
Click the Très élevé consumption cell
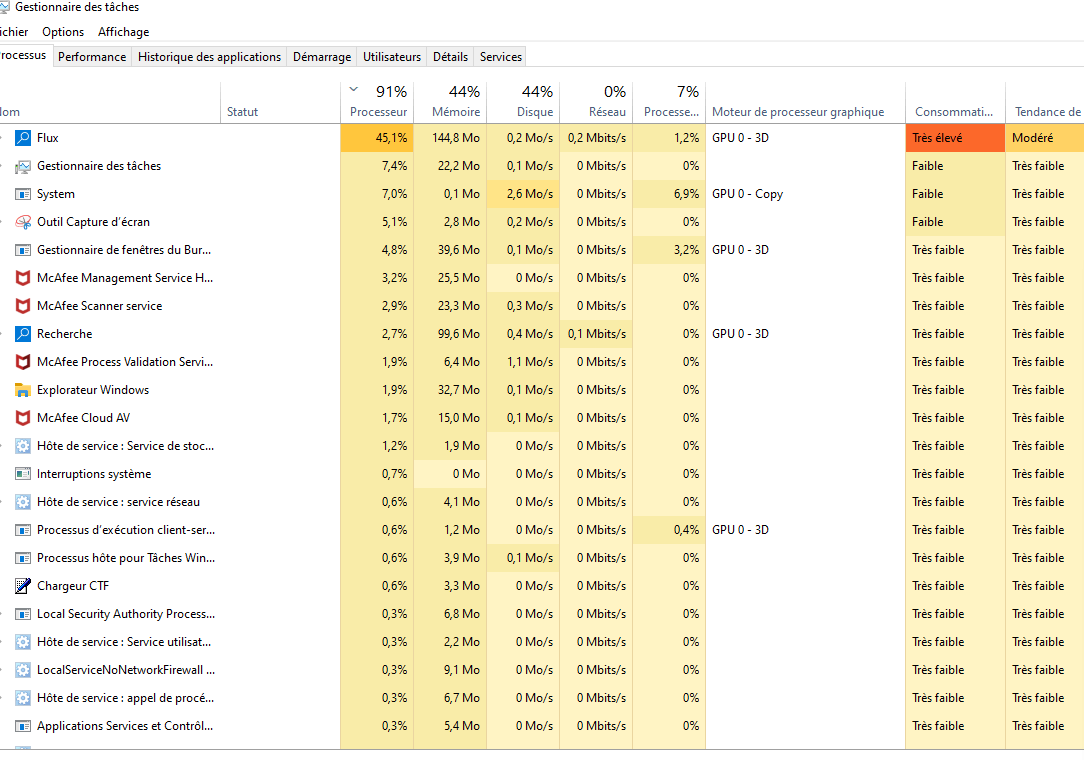point(955,138)
